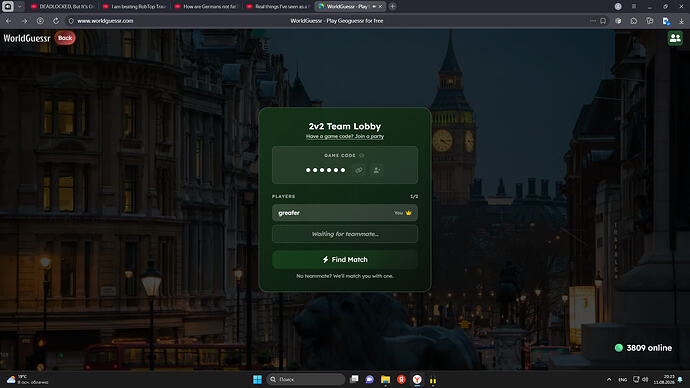
Task: Open the friends panel icon
Action: coord(675,38)
